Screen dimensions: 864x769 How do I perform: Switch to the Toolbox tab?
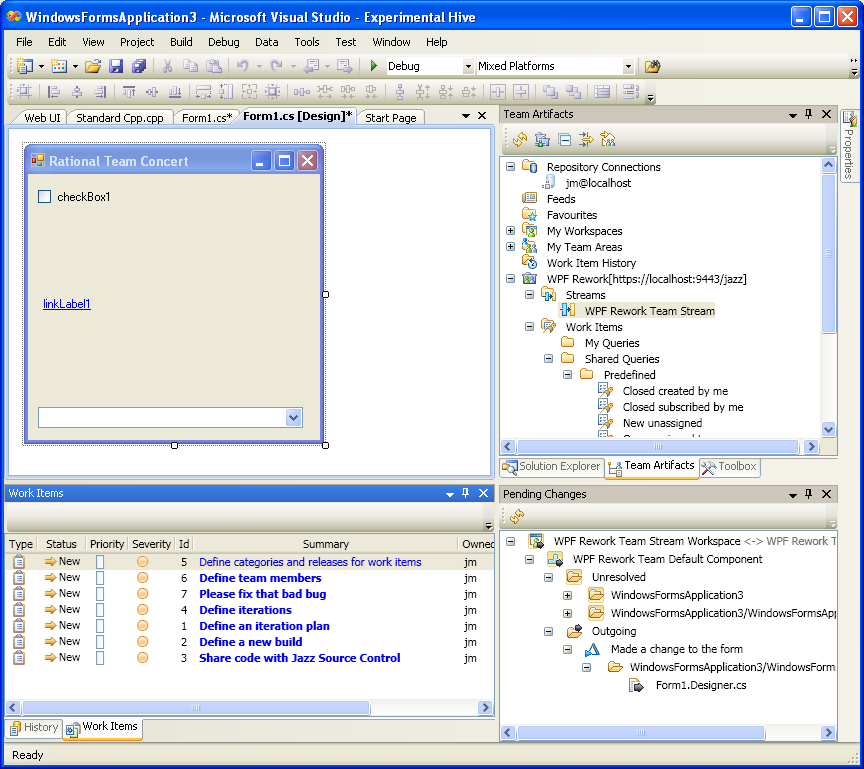point(730,467)
